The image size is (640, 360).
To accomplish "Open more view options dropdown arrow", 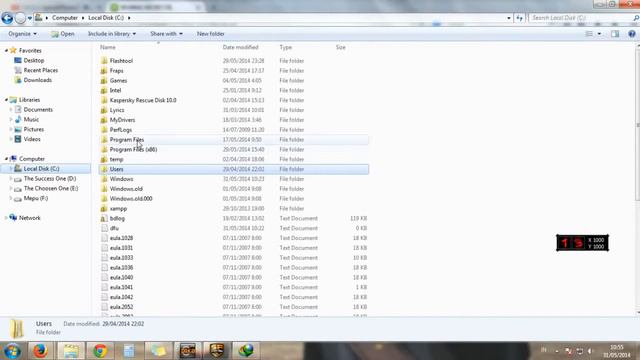I will pyautogui.click(x=599, y=34).
